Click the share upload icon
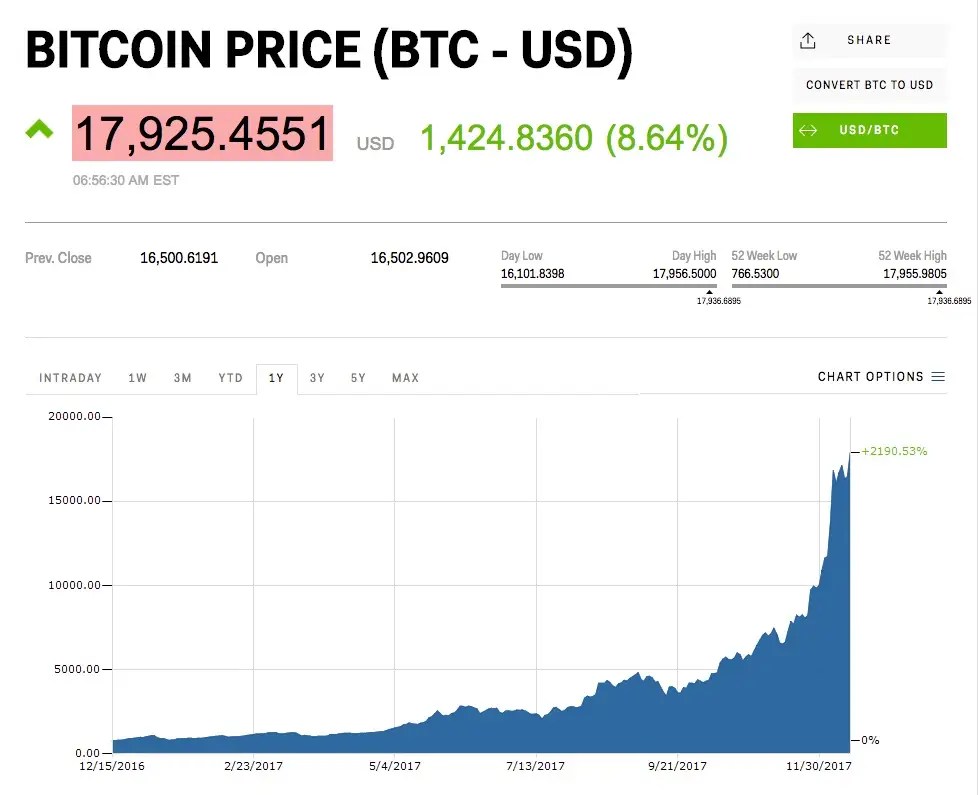The width and height of the screenshot is (978, 795). [808, 41]
